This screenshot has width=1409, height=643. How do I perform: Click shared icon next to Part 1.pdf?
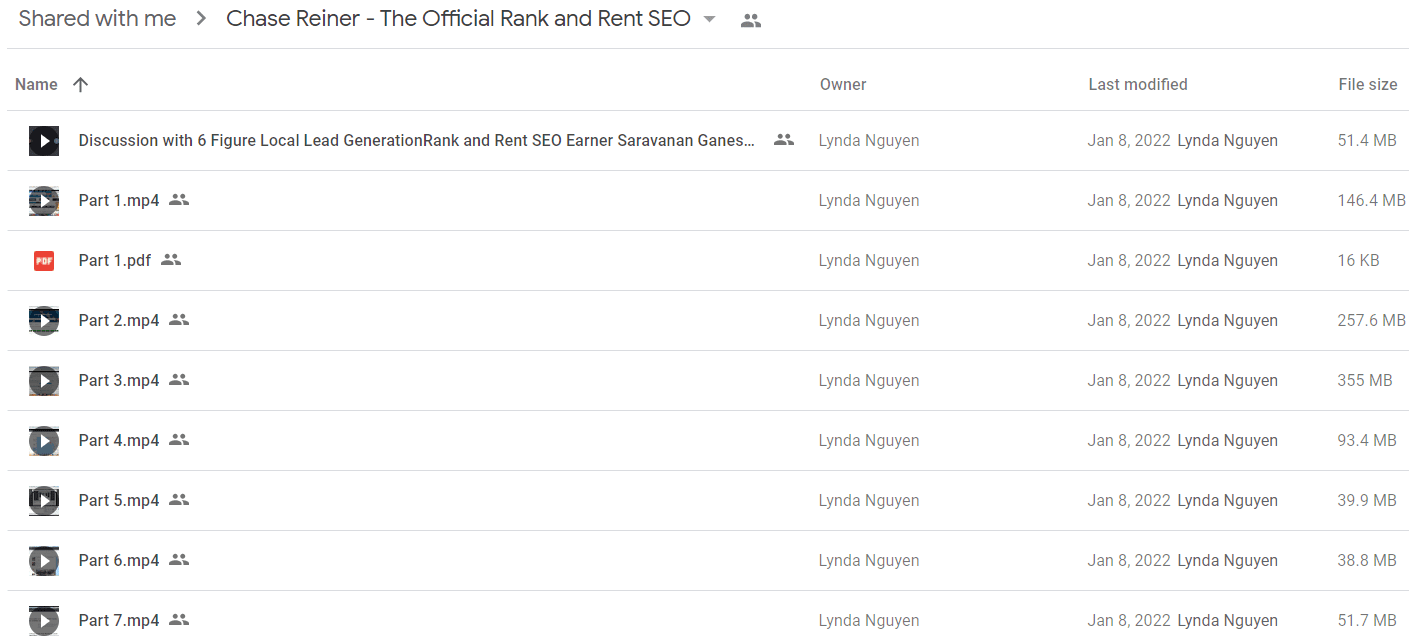coord(171,260)
